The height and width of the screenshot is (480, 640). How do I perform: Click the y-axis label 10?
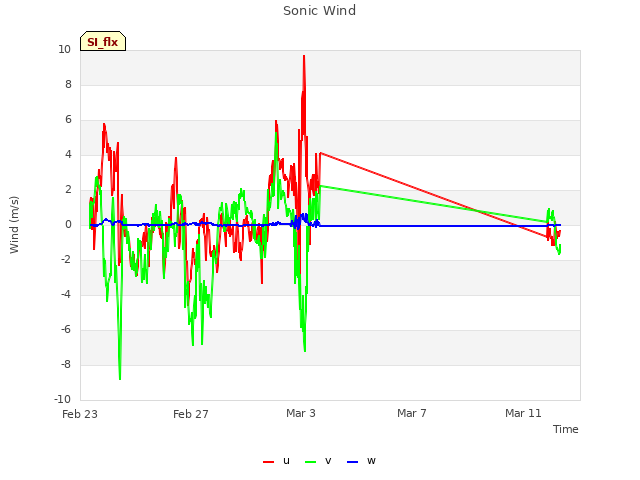pyautogui.click(x=64, y=49)
